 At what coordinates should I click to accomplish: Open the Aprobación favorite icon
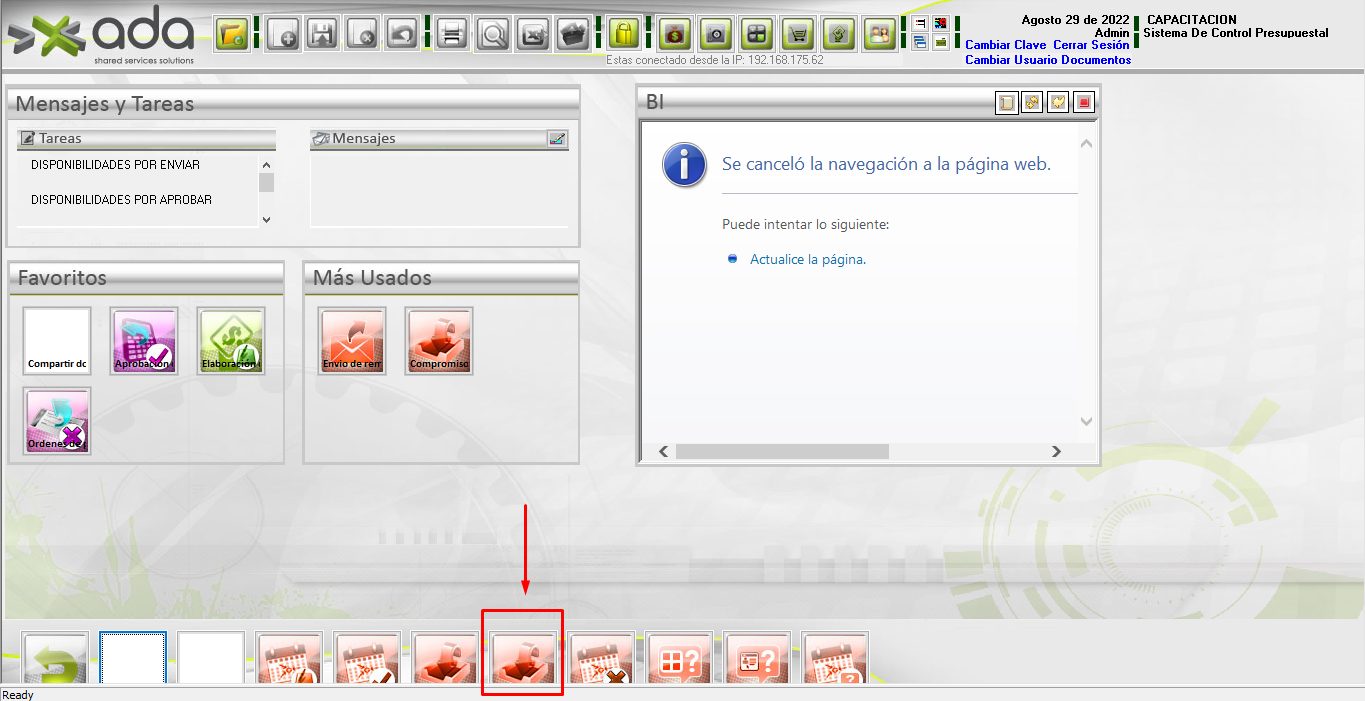tap(144, 341)
